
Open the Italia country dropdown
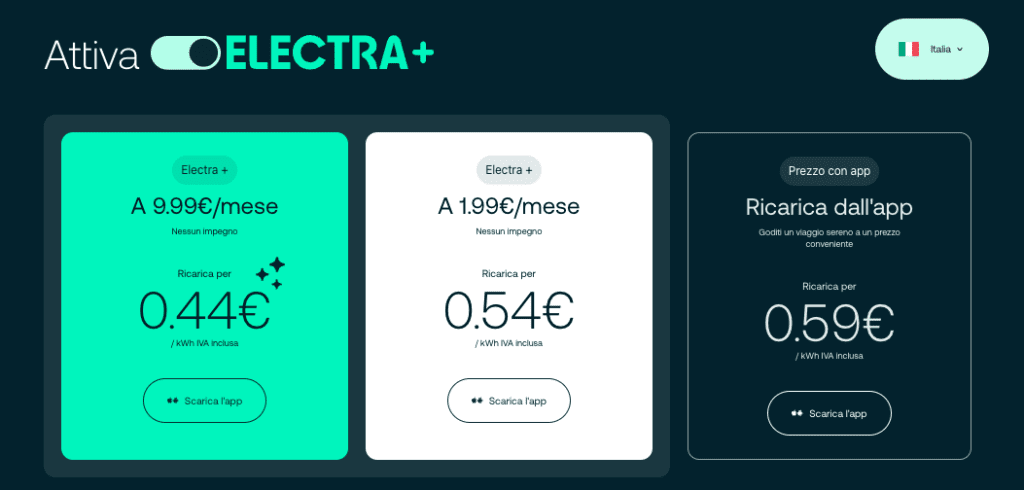931,49
